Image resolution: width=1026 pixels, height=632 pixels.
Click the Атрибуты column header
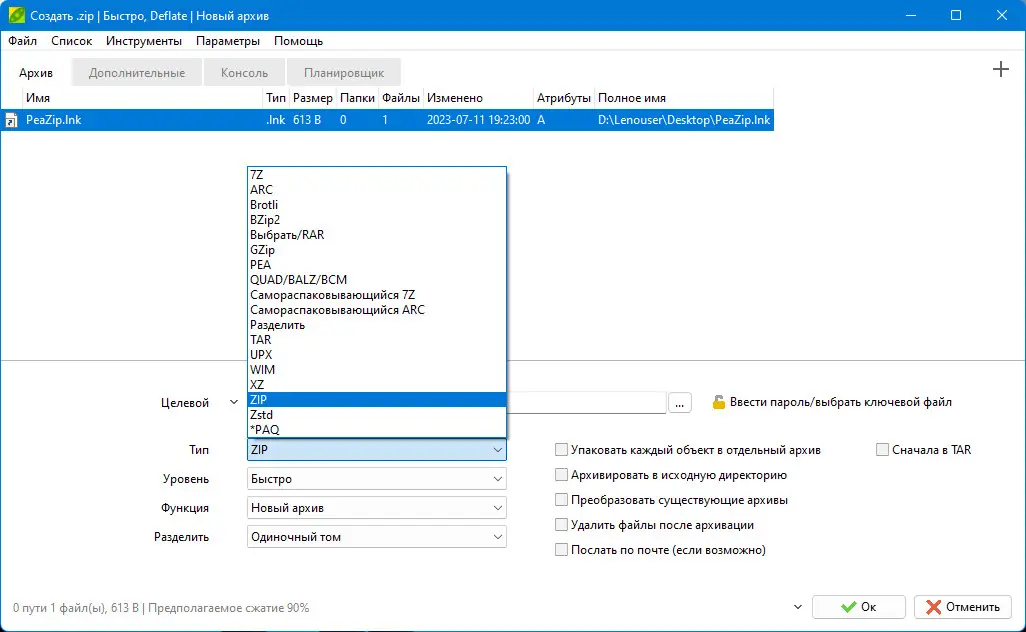click(564, 98)
